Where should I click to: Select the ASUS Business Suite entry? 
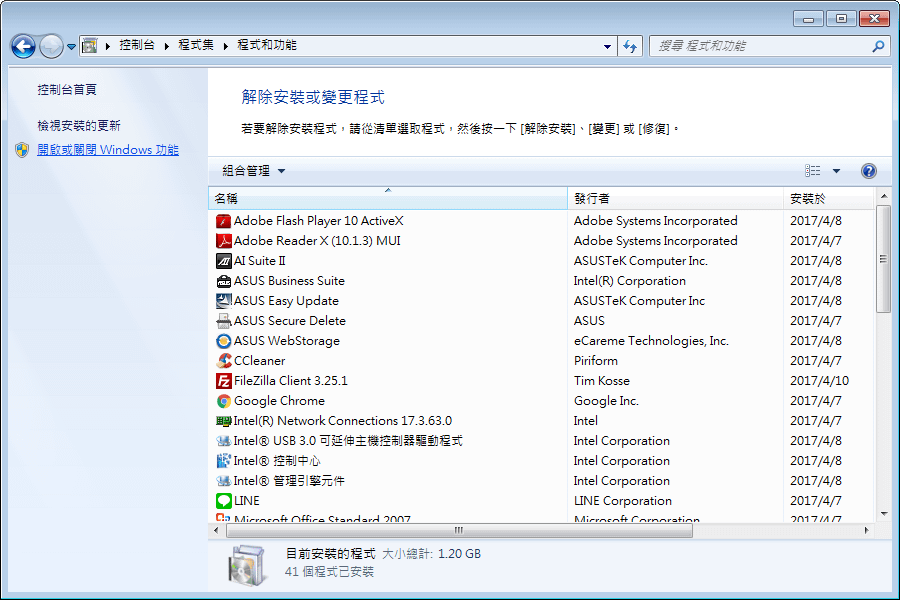(x=289, y=281)
